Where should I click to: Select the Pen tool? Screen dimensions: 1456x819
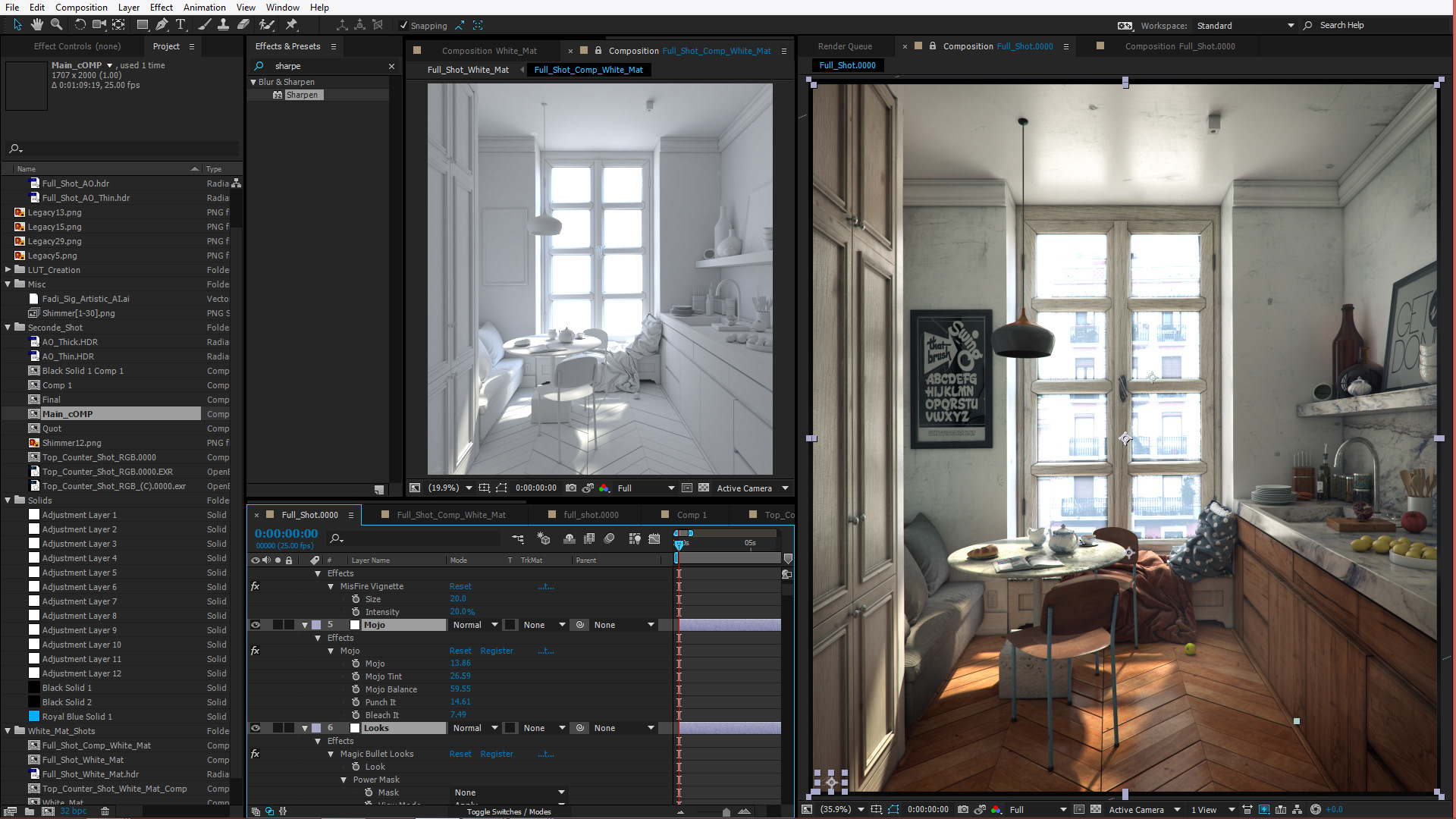point(162,25)
